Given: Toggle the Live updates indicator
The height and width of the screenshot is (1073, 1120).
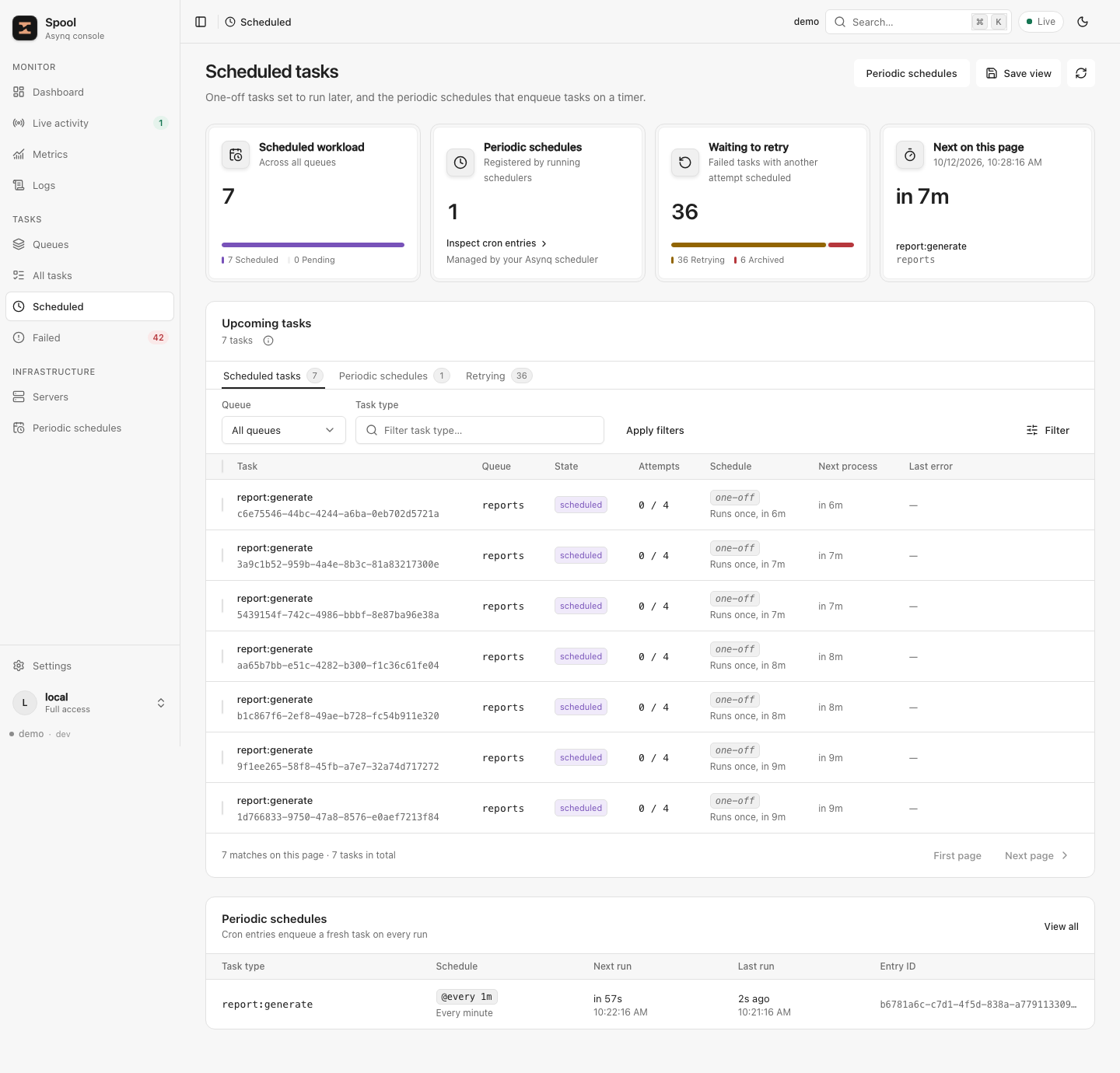Looking at the screenshot, I should click(1041, 22).
